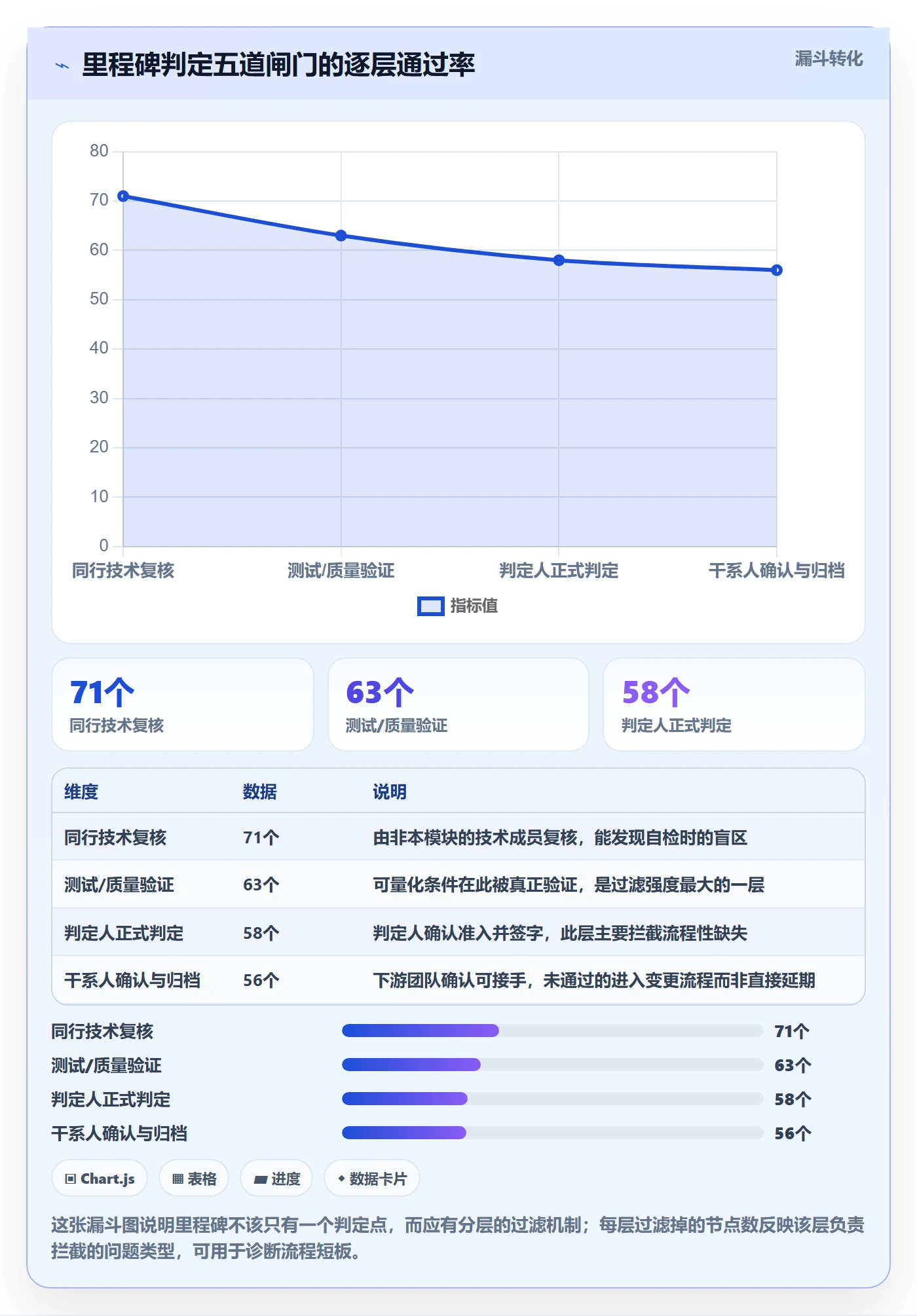
Task: Click 干系人确认与归档 in the table's last row
Action: pyautogui.click(x=132, y=980)
